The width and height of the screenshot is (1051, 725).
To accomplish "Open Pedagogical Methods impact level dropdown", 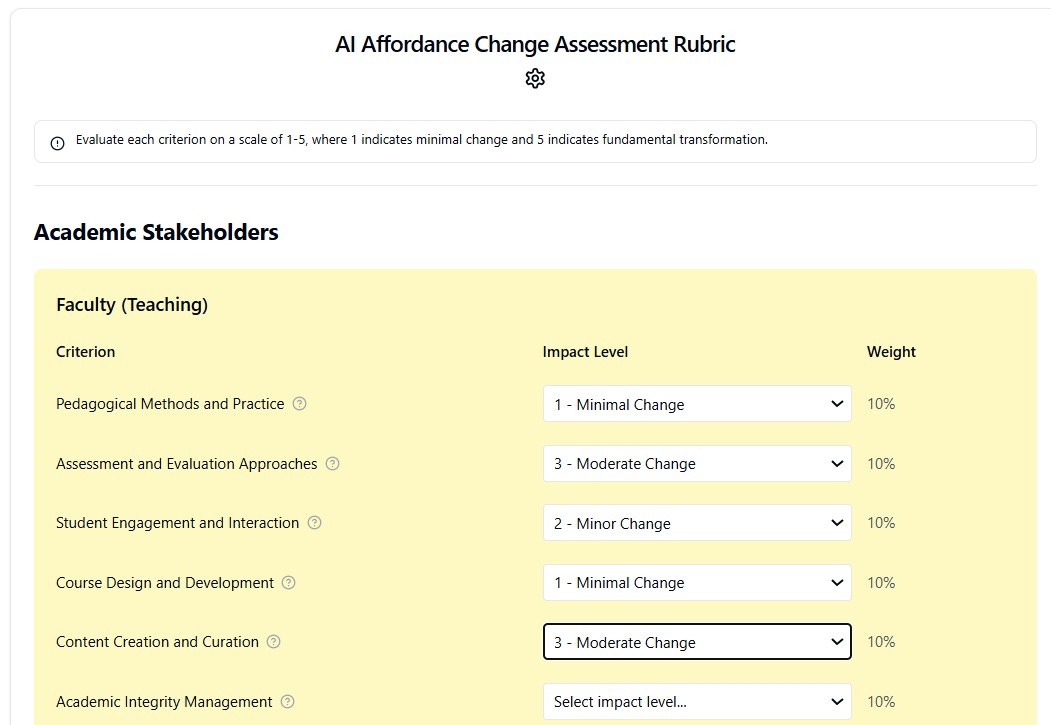I will (697, 403).
